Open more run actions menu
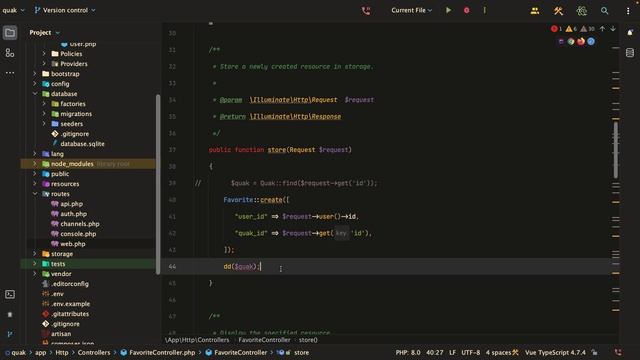640x360 pixels. click(x=484, y=10)
